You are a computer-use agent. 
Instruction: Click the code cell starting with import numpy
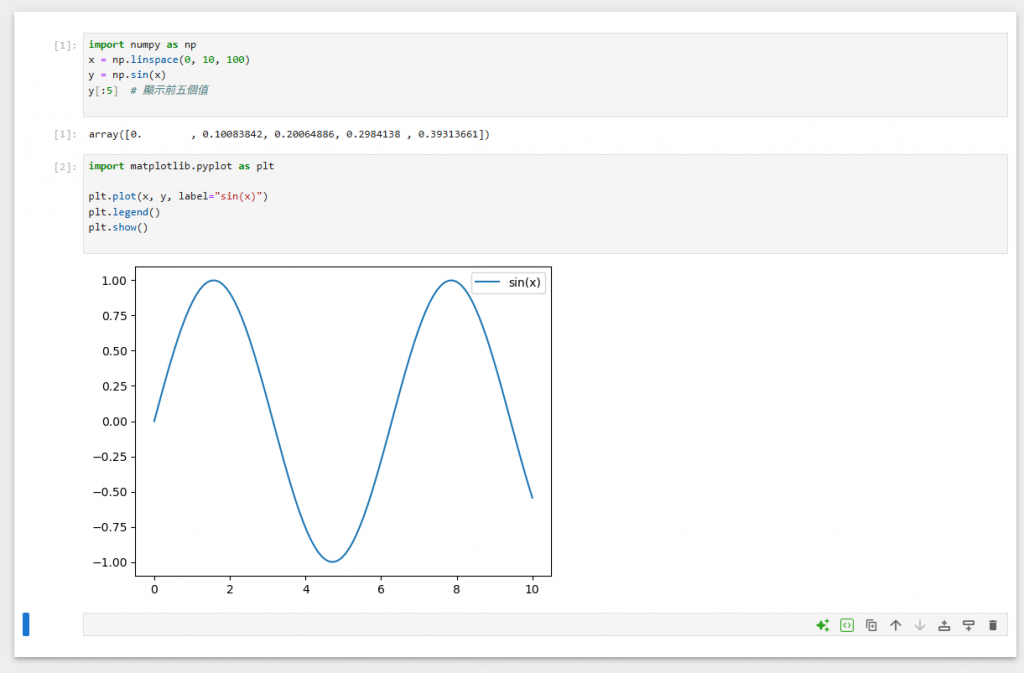pos(545,75)
